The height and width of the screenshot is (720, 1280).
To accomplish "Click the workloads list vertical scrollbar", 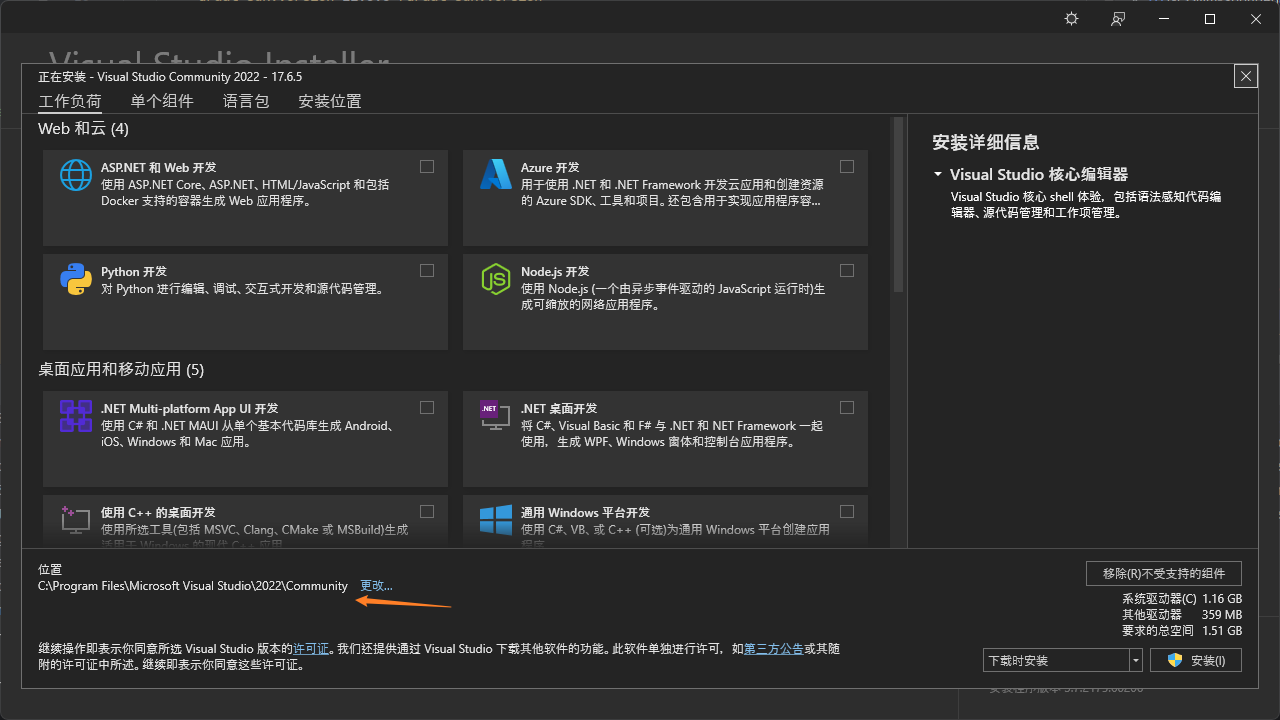I will pyautogui.click(x=897, y=206).
